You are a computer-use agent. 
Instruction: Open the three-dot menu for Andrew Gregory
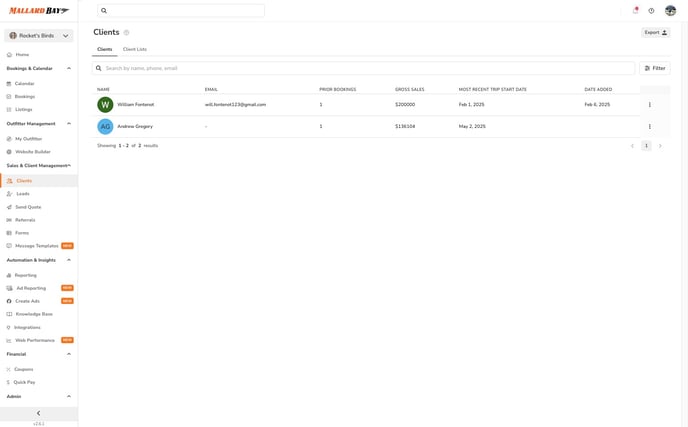(x=649, y=126)
